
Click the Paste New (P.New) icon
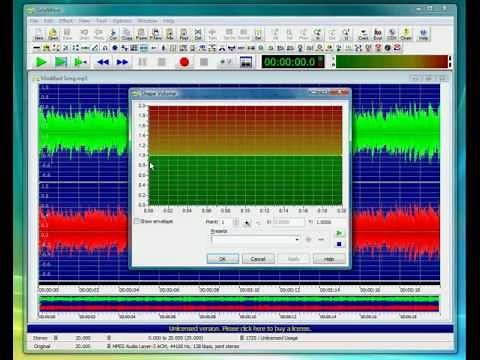tap(156, 34)
